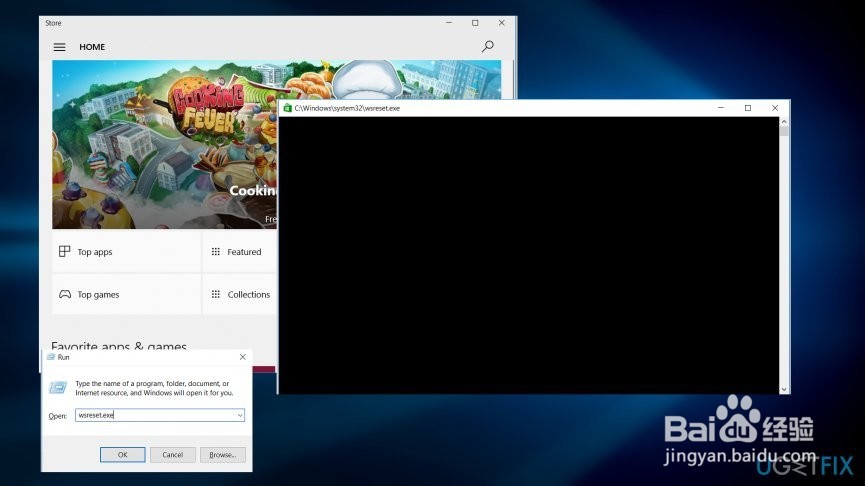Click the wsreset.exe console title icon

[287, 108]
